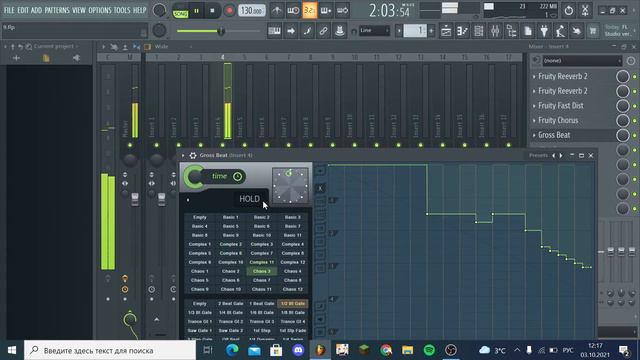Viewport: 640px width, 360px height.
Task: Toggle Fruity Chorus slot enable LED
Action: pyautogui.click(x=635, y=120)
